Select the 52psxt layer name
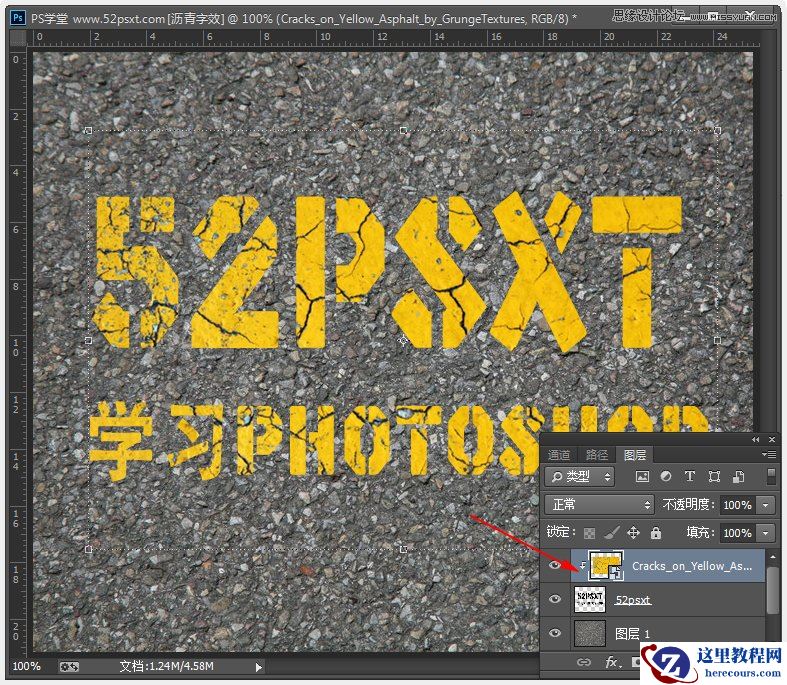787x685 pixels. pyautogui.click(x=633, y=600)
